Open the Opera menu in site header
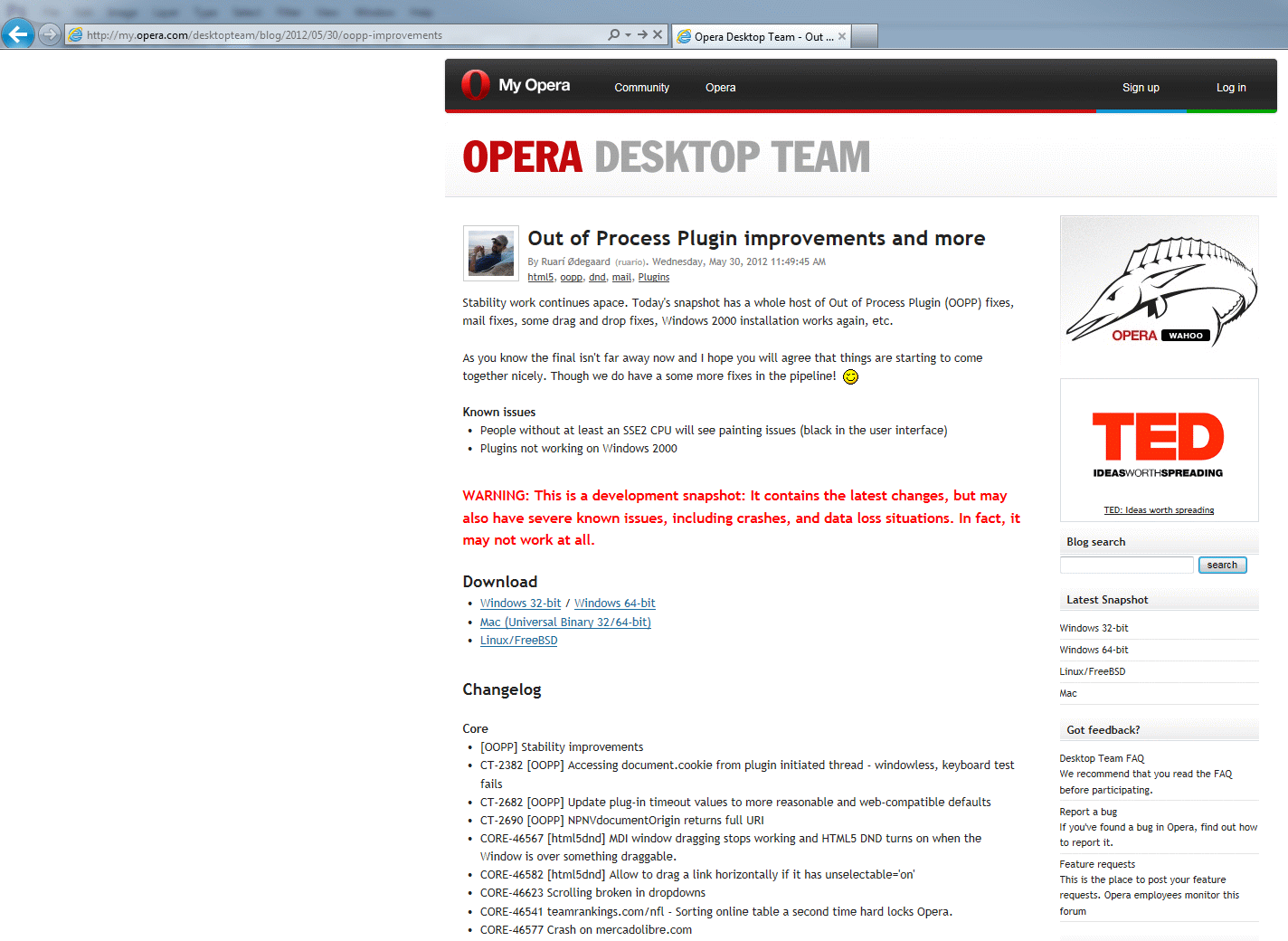This screenshot has width=1288, height=941. click(720, 88)
